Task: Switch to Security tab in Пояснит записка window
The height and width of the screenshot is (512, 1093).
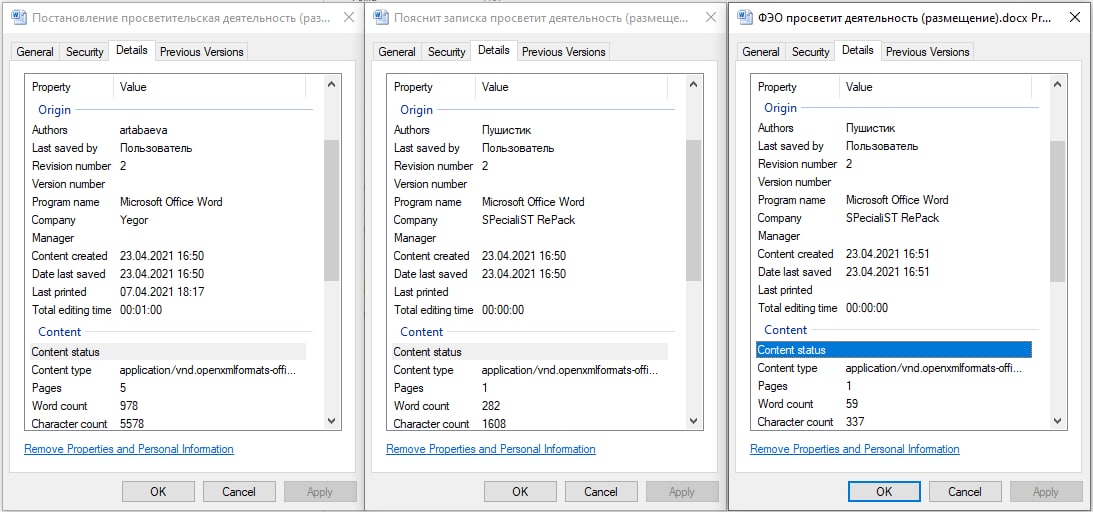Action: coord(446,52)
